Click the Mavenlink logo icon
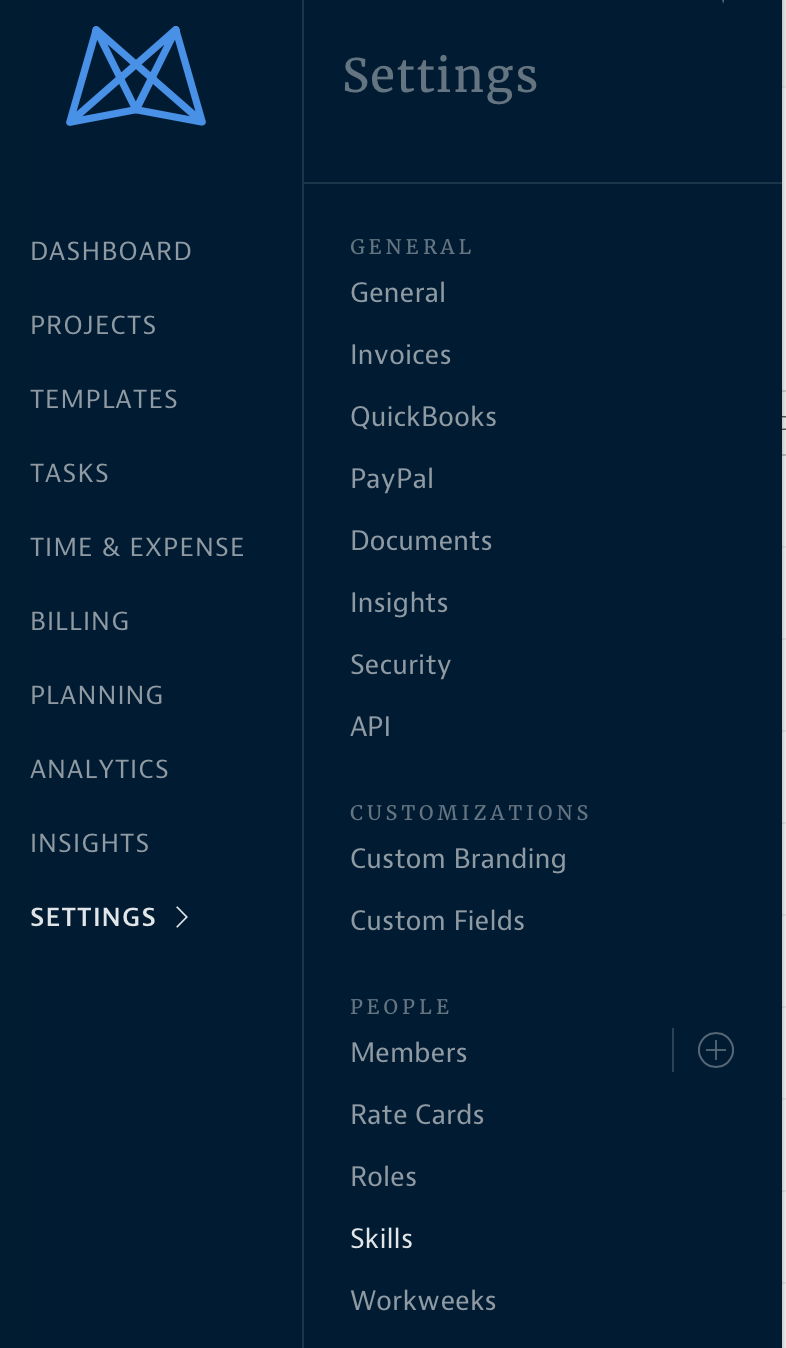 [x=136, y=77]
